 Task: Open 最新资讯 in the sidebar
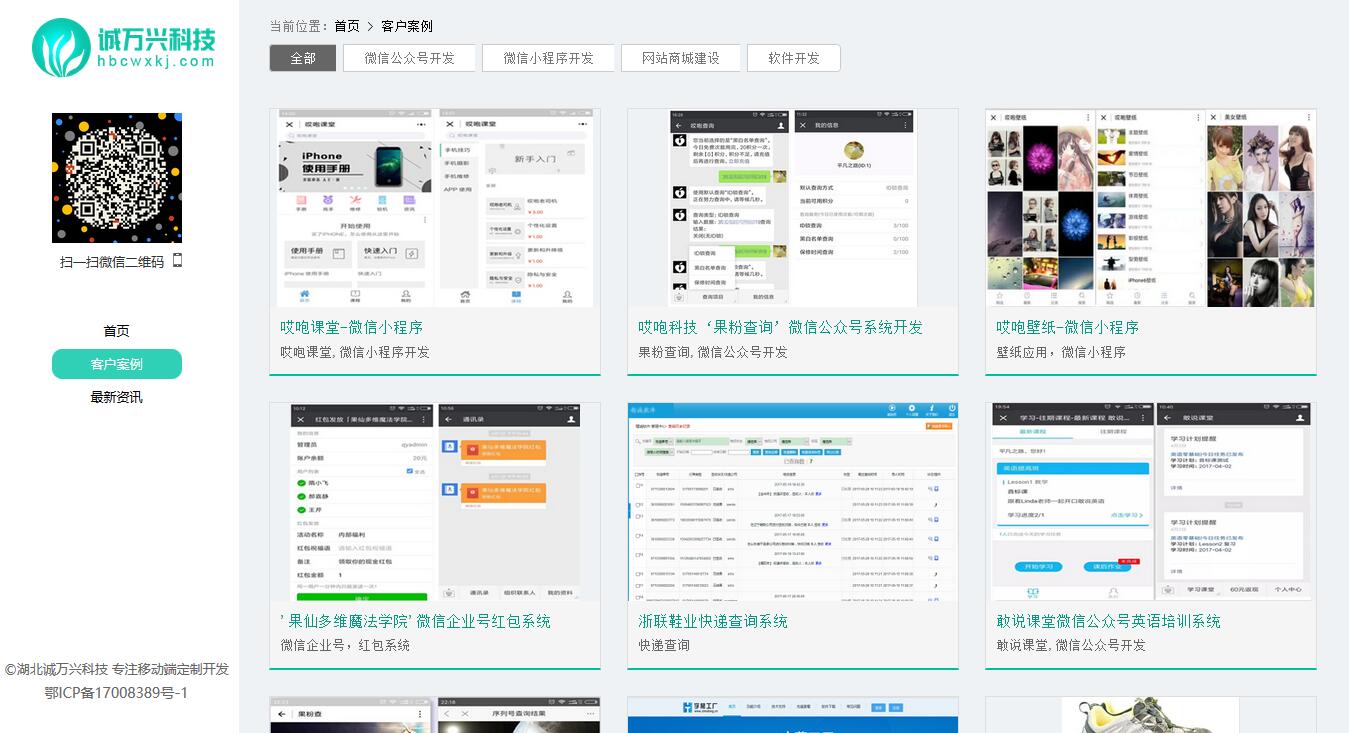pyautogui.click(x=117, y=397)
